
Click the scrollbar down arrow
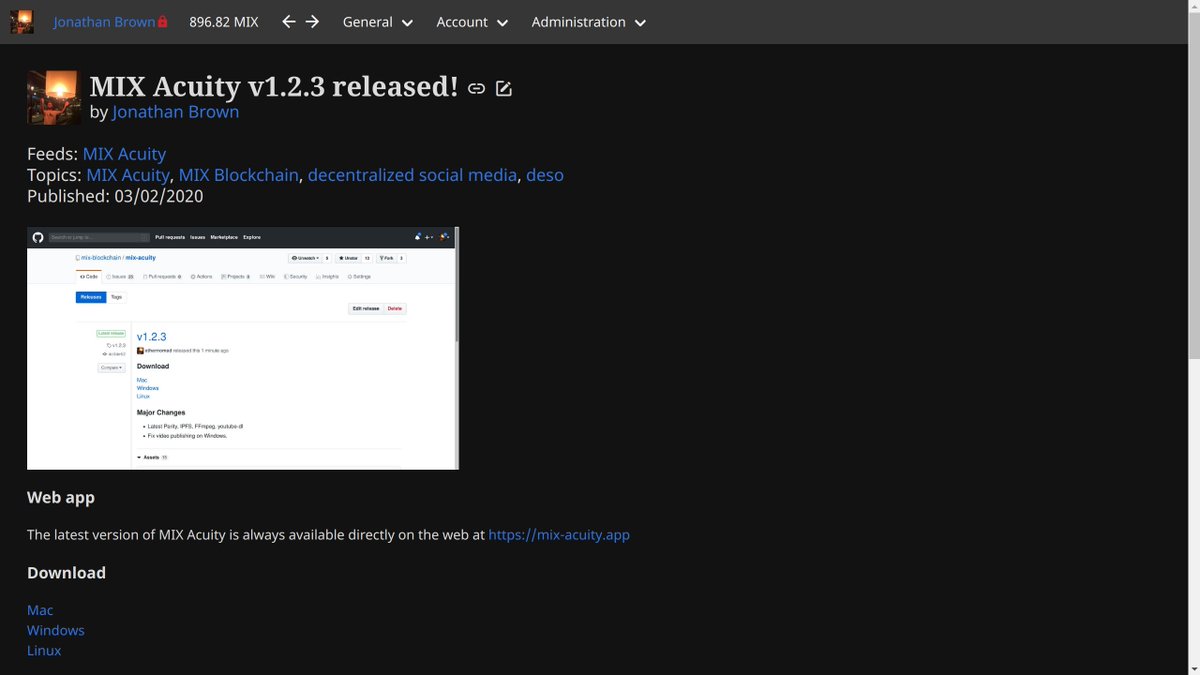1193,668
